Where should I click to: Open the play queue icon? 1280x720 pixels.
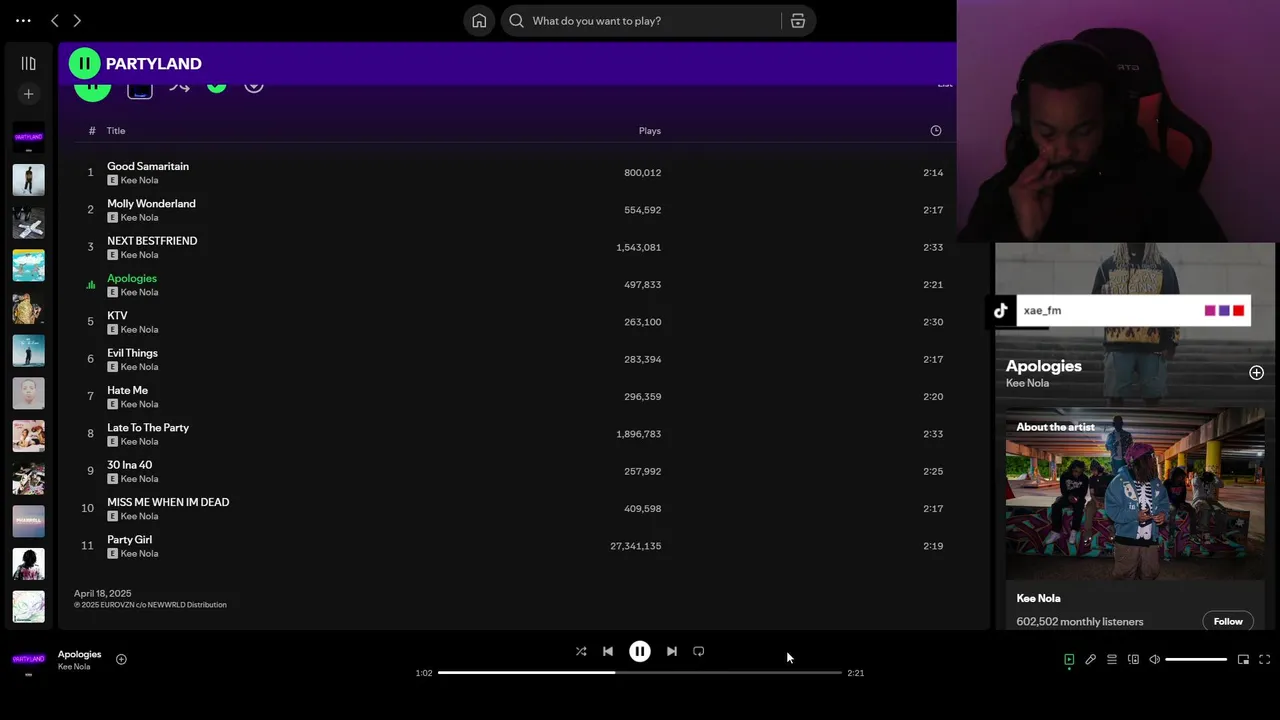tap(1112, 660)
